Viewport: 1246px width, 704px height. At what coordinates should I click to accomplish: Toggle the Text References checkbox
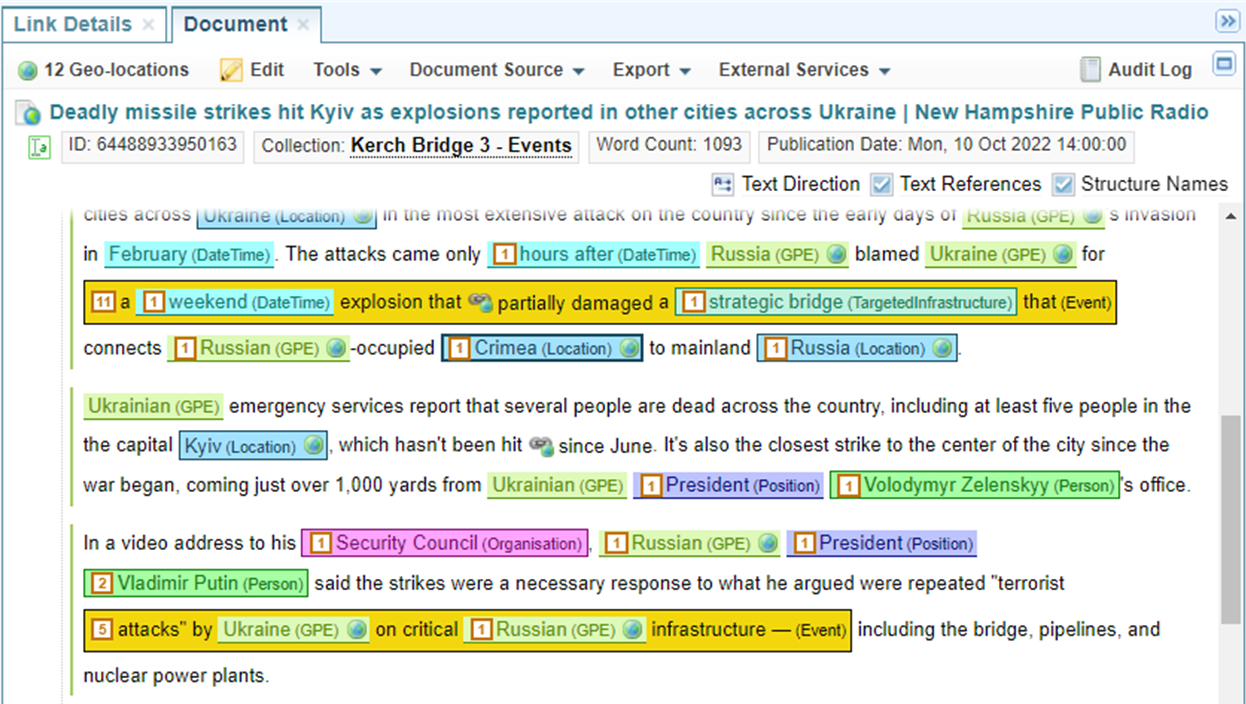(881, 184)
